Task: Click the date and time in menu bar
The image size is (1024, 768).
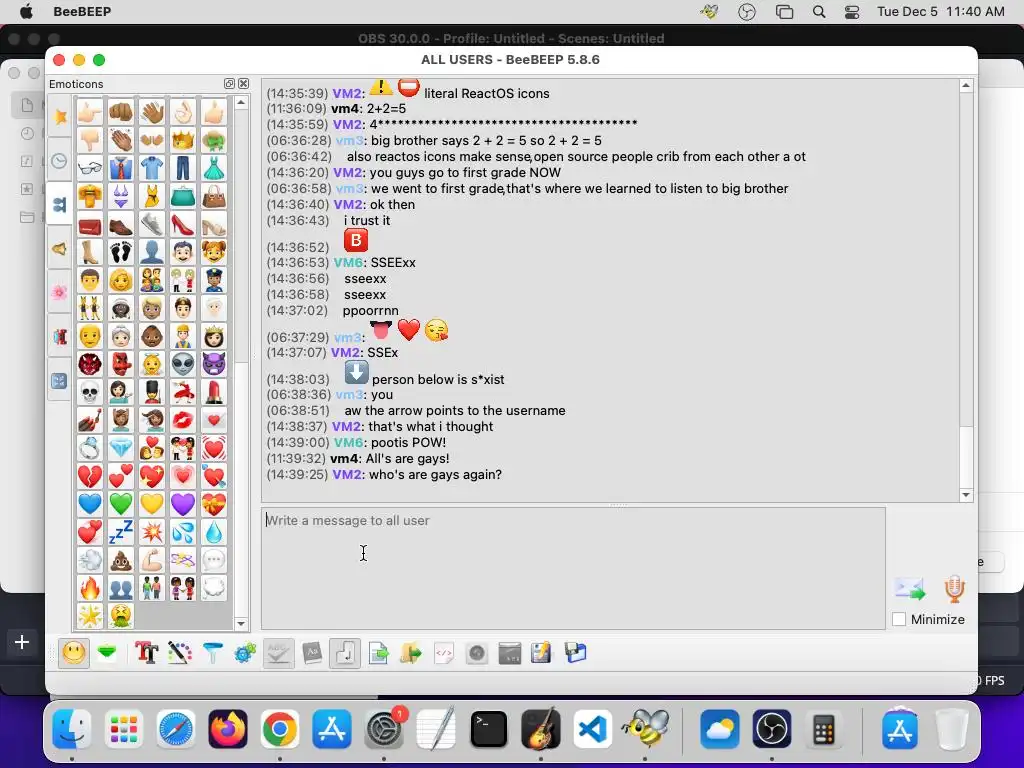Action: pyautogui.click(x=941, y=12)
